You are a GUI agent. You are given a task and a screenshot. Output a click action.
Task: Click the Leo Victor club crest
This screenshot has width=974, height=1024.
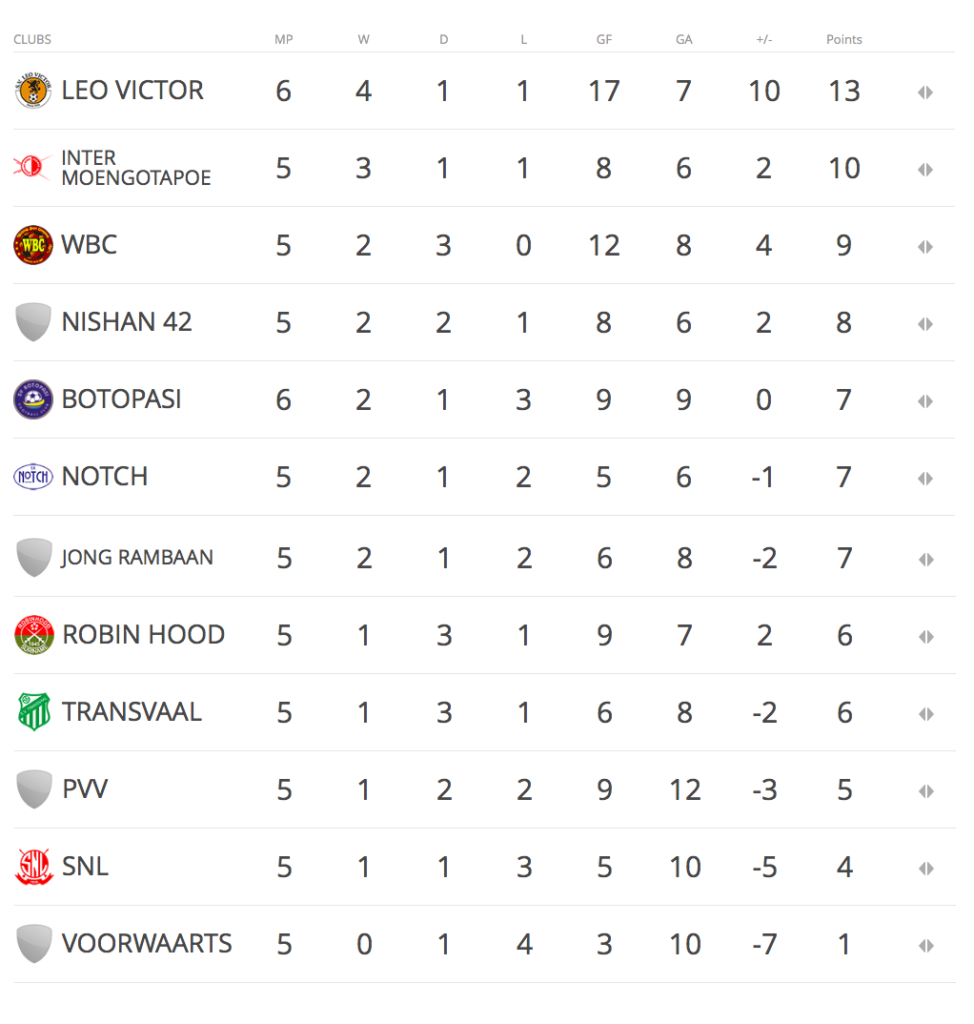click(x=33, y=90)
